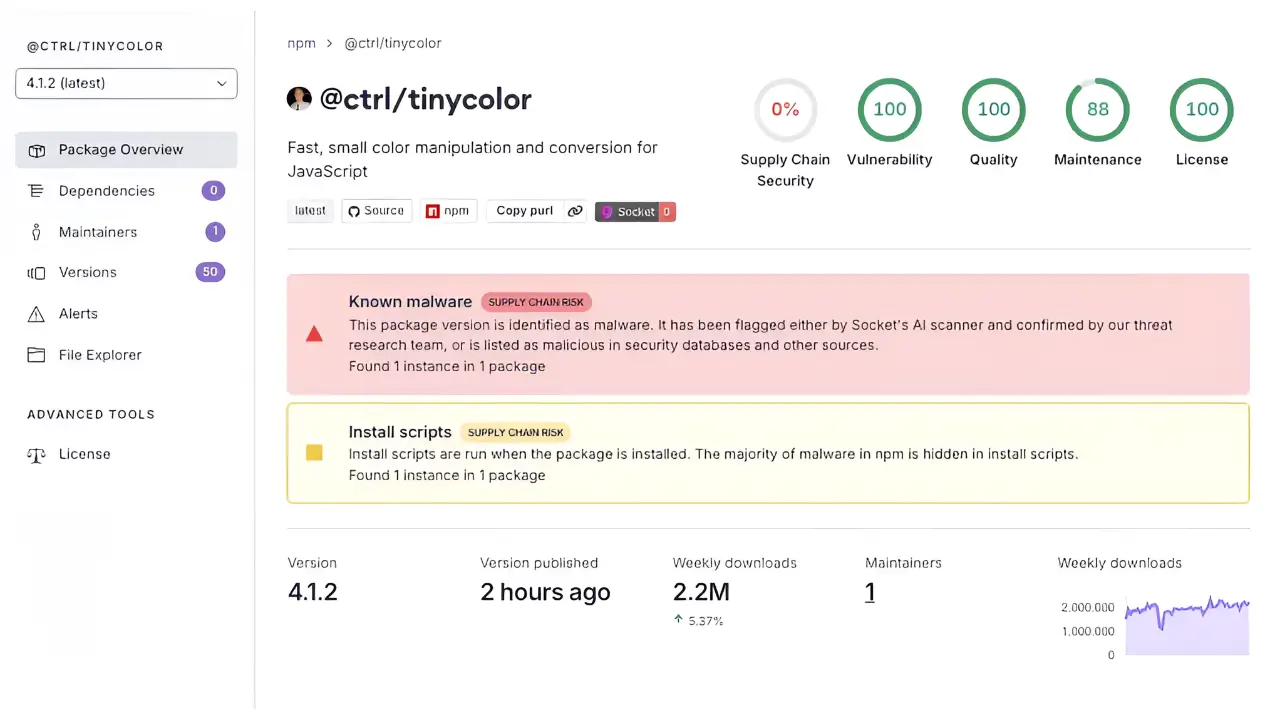The width and height of the screenshot is (1280, 720).
Task: Go to the Versions sidebar section
Action: click(x=88, y=273)
